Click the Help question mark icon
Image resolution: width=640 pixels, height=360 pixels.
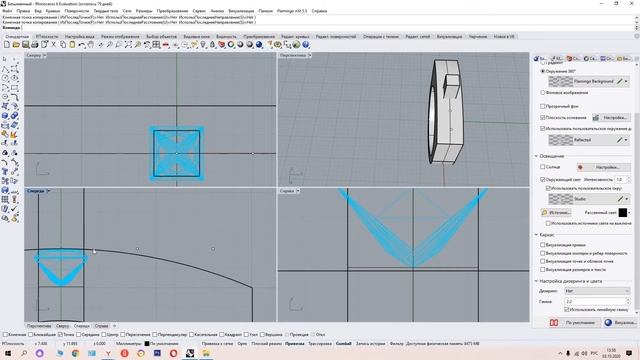(x=306, y=45)
